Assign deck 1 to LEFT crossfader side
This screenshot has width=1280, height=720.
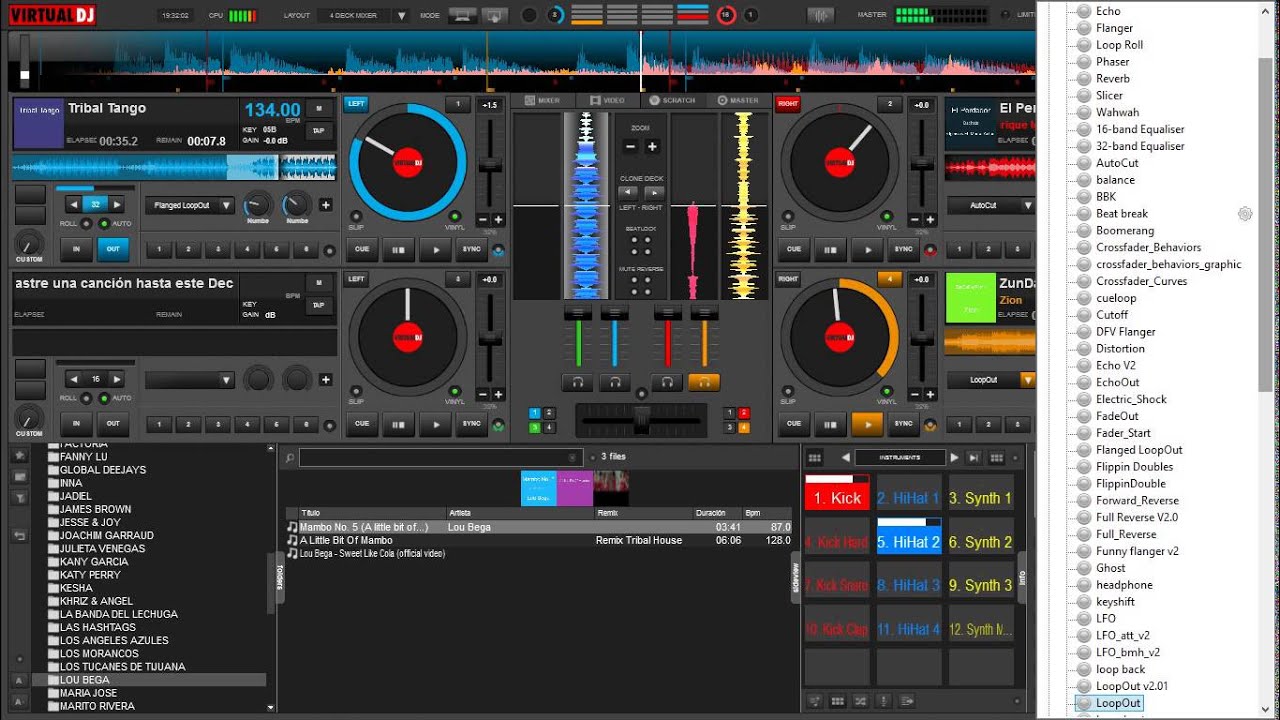point(355,104)
